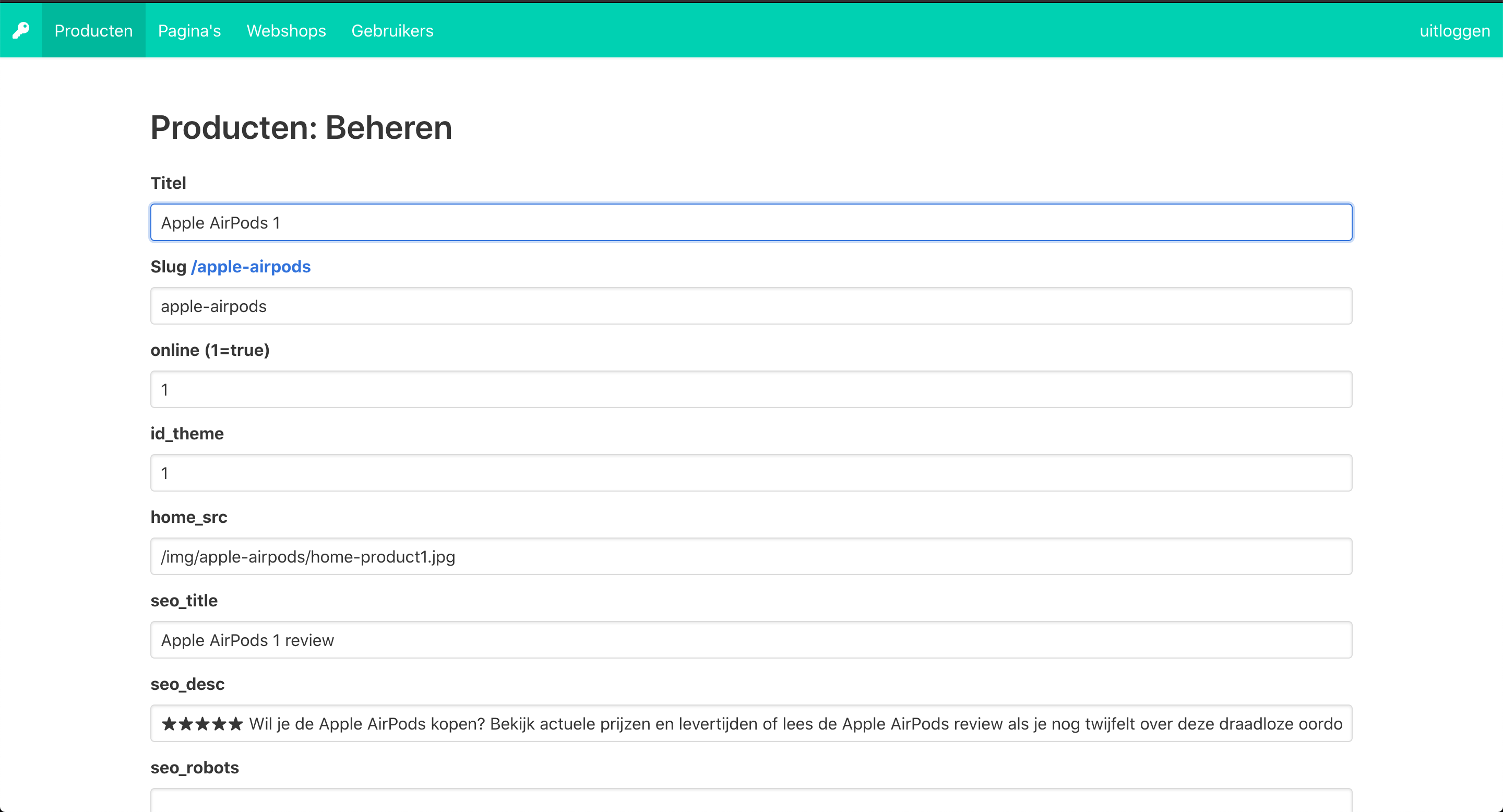
Task: Click the 'online (1=true)' label
Action: [210, 350]
